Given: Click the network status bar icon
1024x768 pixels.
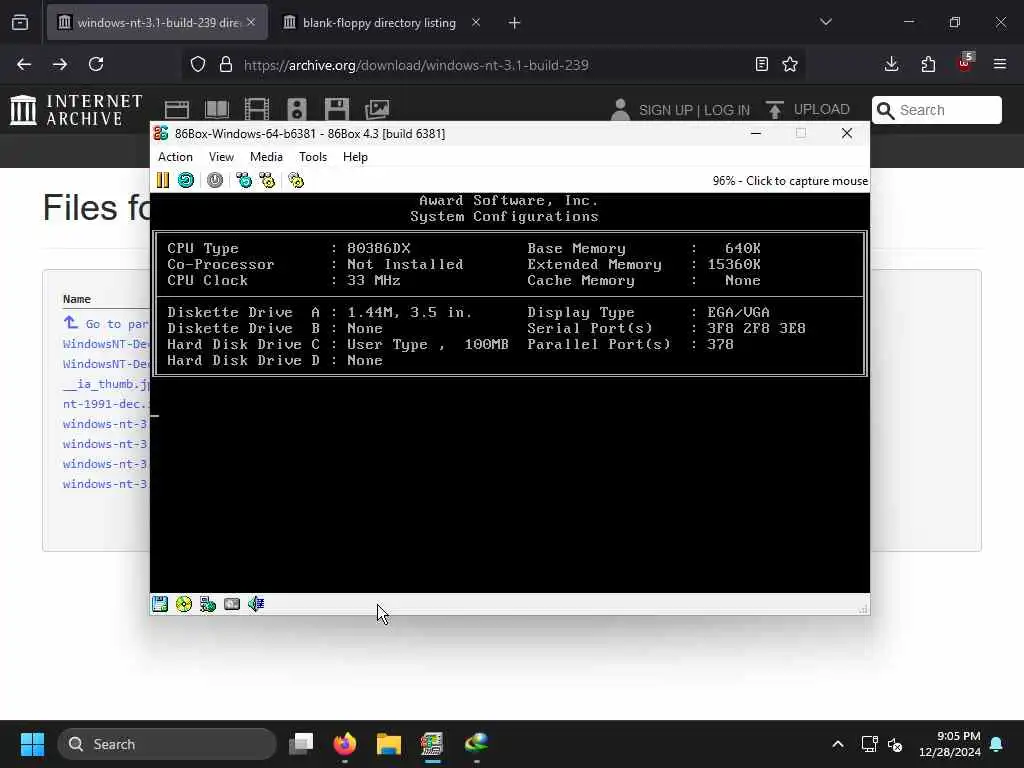Looking at the screenshot, I should point(208,604).
